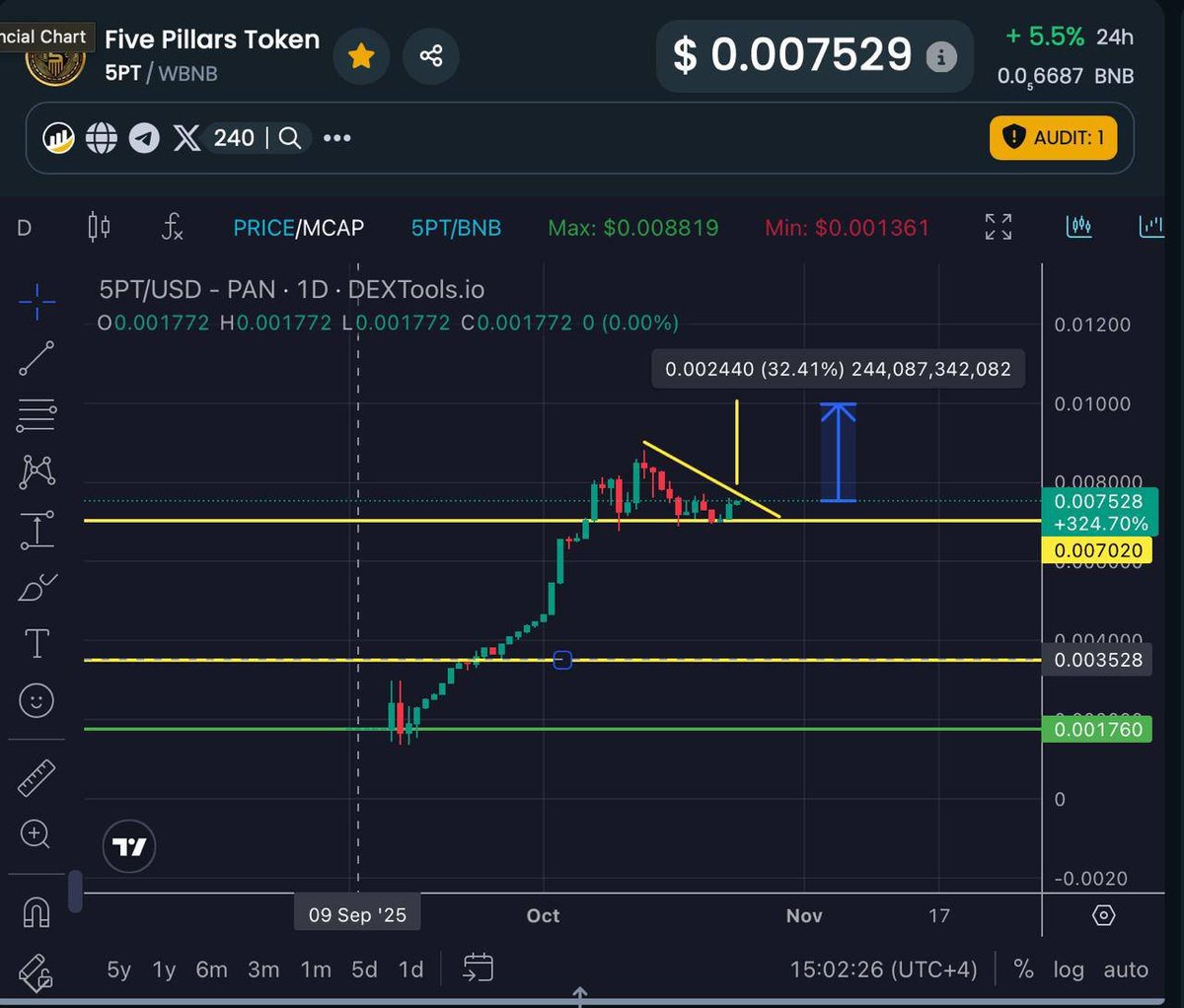This screenshot has height=1008, width=1184.
Task: Click the TradingView logo
Action: pos(129,846)
